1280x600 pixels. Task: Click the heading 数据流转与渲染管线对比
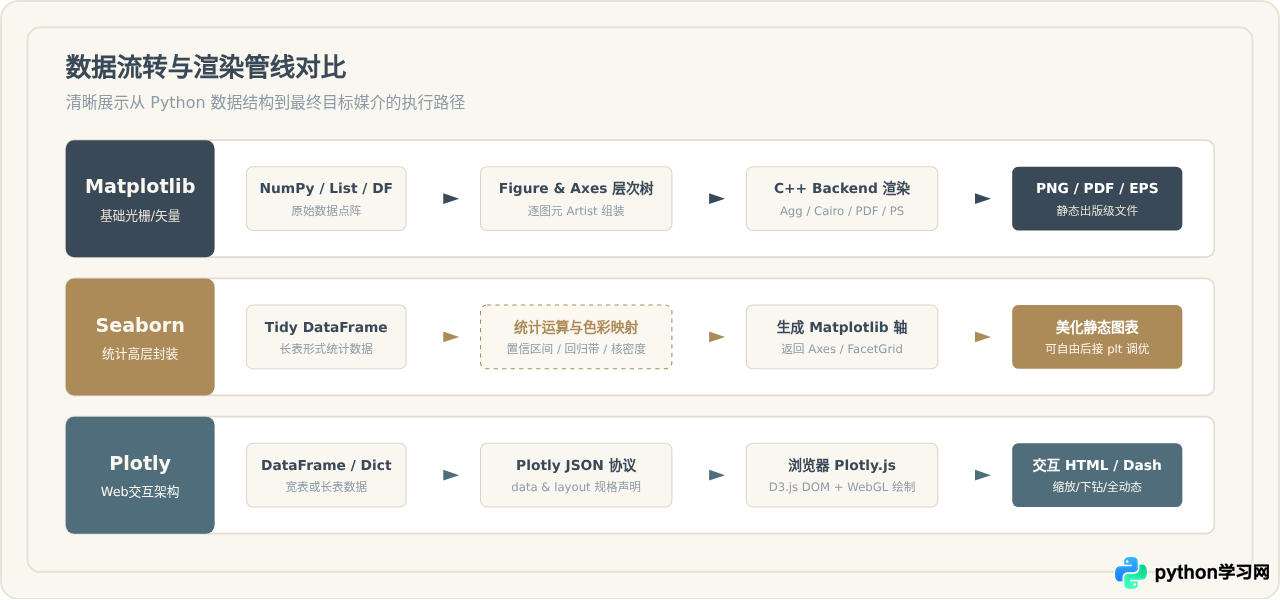pos(206,67)
